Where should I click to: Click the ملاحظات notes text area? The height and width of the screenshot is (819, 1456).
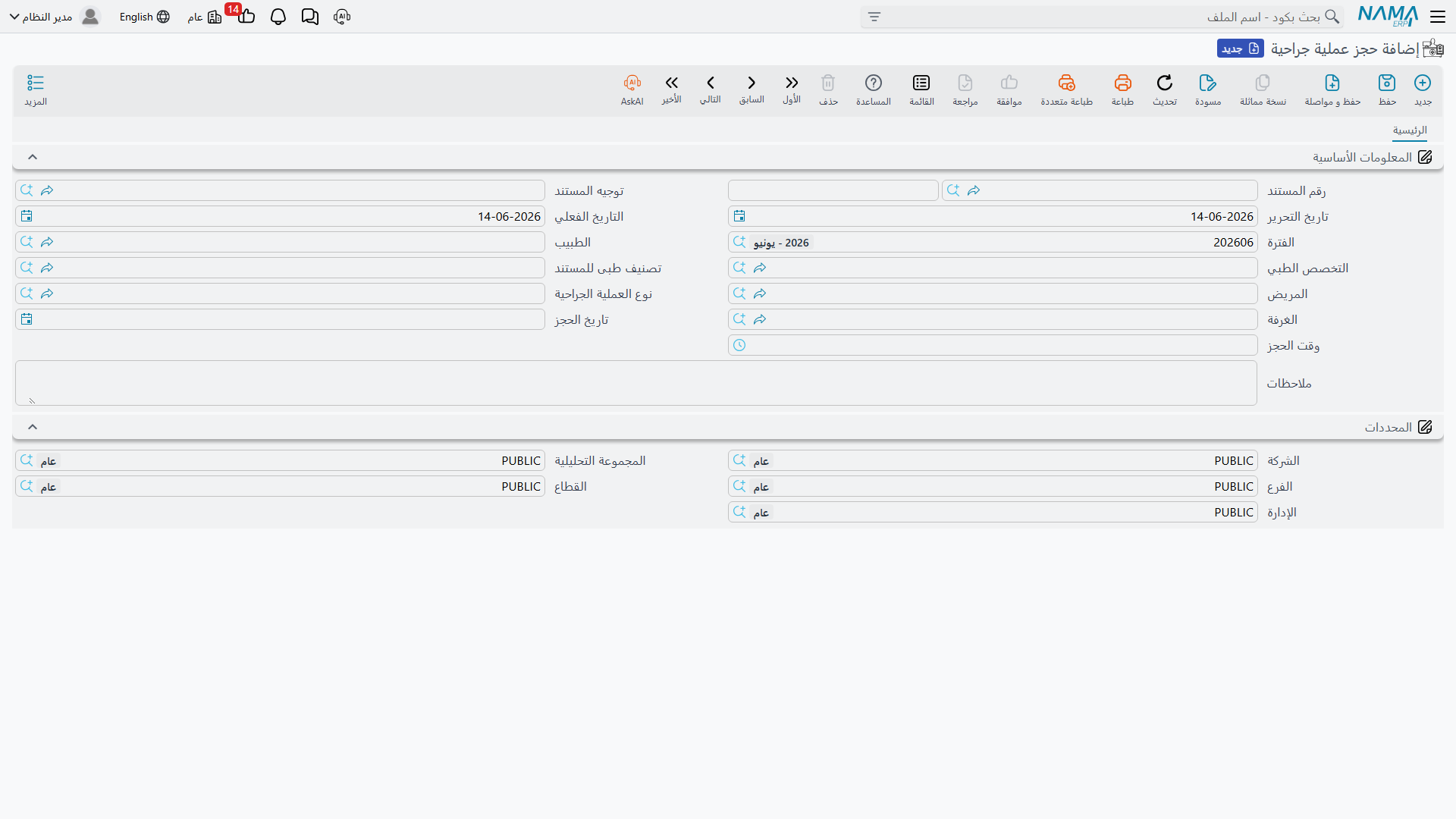click(636, 383)
